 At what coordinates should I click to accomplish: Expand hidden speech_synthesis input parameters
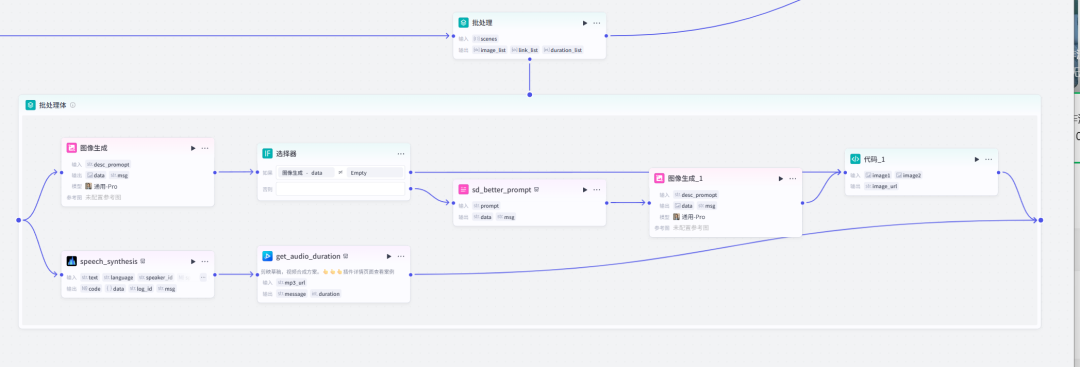coord(203,277)
